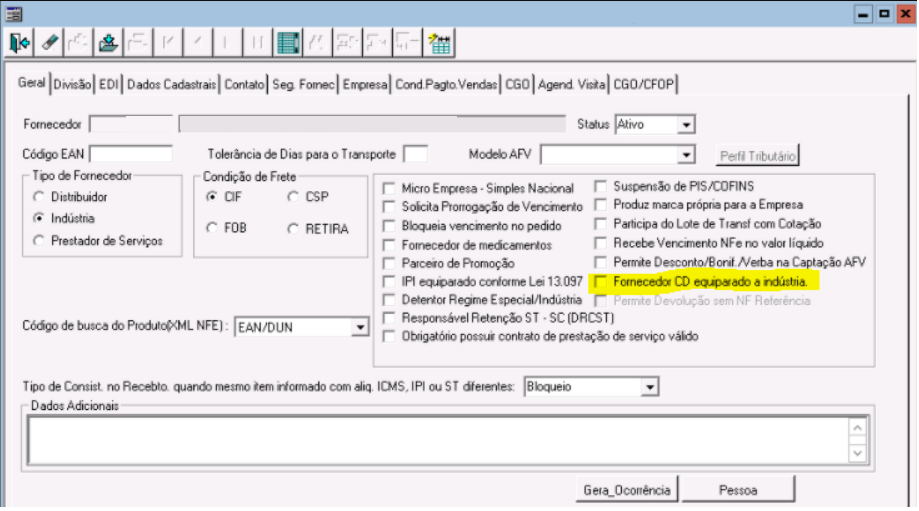
Task: Check Recebe Vencimento NFe no valor líquido
Action: point(600,243)
